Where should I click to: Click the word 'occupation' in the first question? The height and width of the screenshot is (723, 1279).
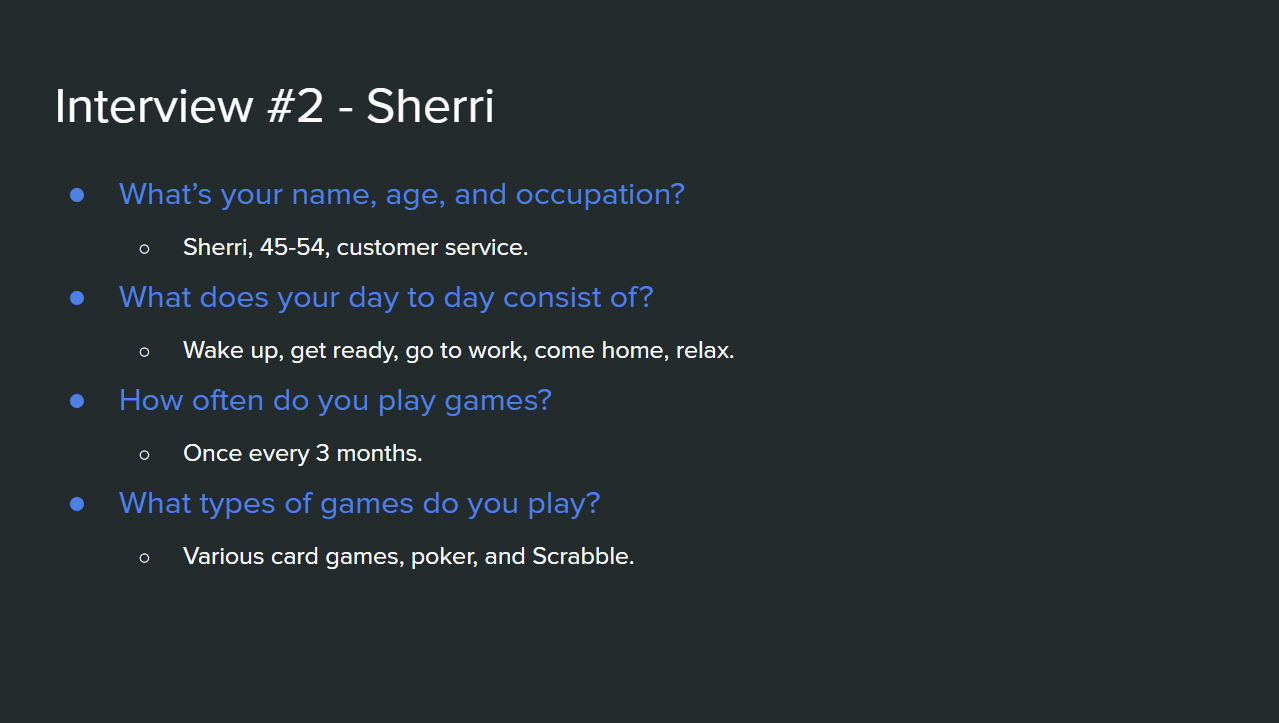[594, 195]
